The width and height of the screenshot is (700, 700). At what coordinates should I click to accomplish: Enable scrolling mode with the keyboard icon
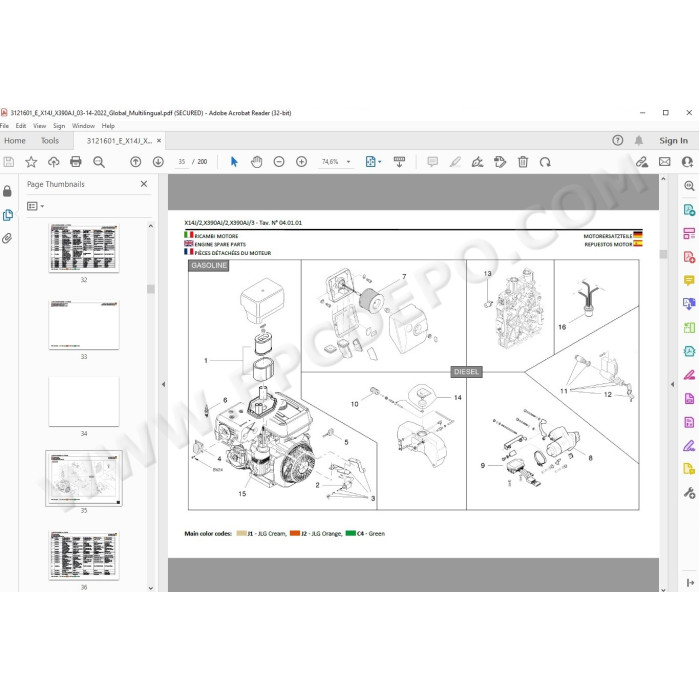(399, 162)
